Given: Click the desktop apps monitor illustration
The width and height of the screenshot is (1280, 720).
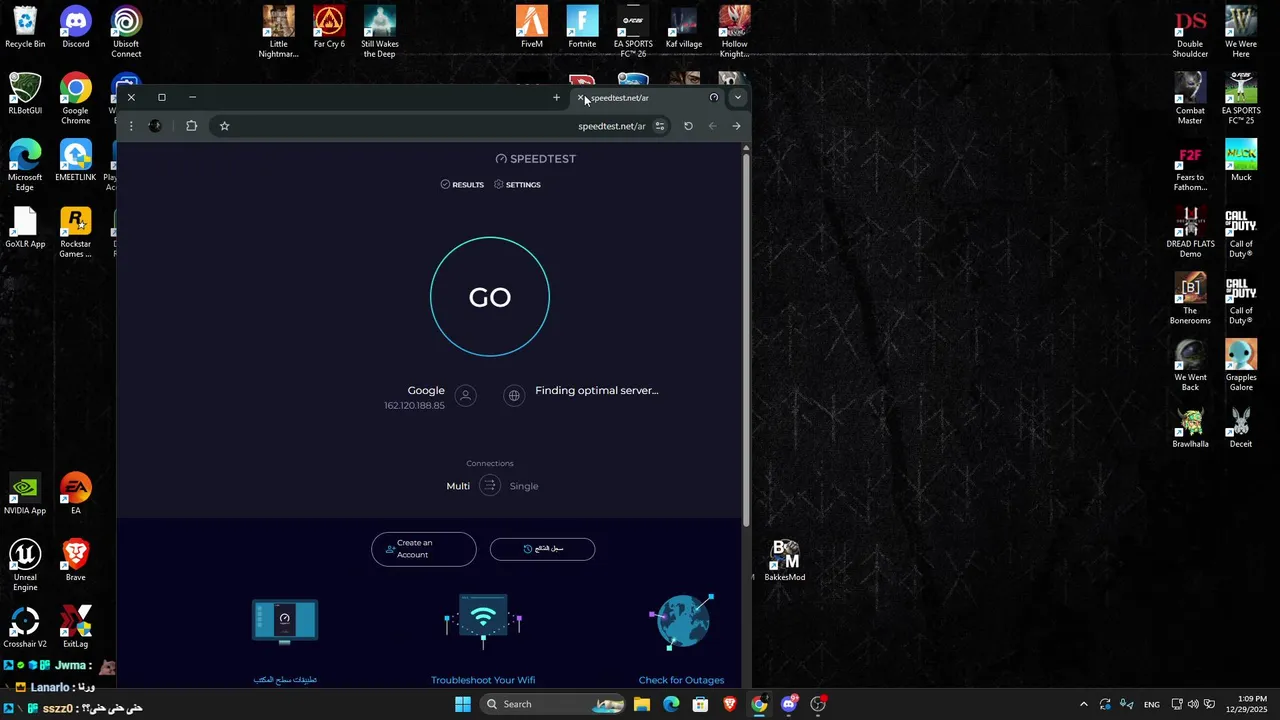Looking at the screenshot, I should coord(285,622).
